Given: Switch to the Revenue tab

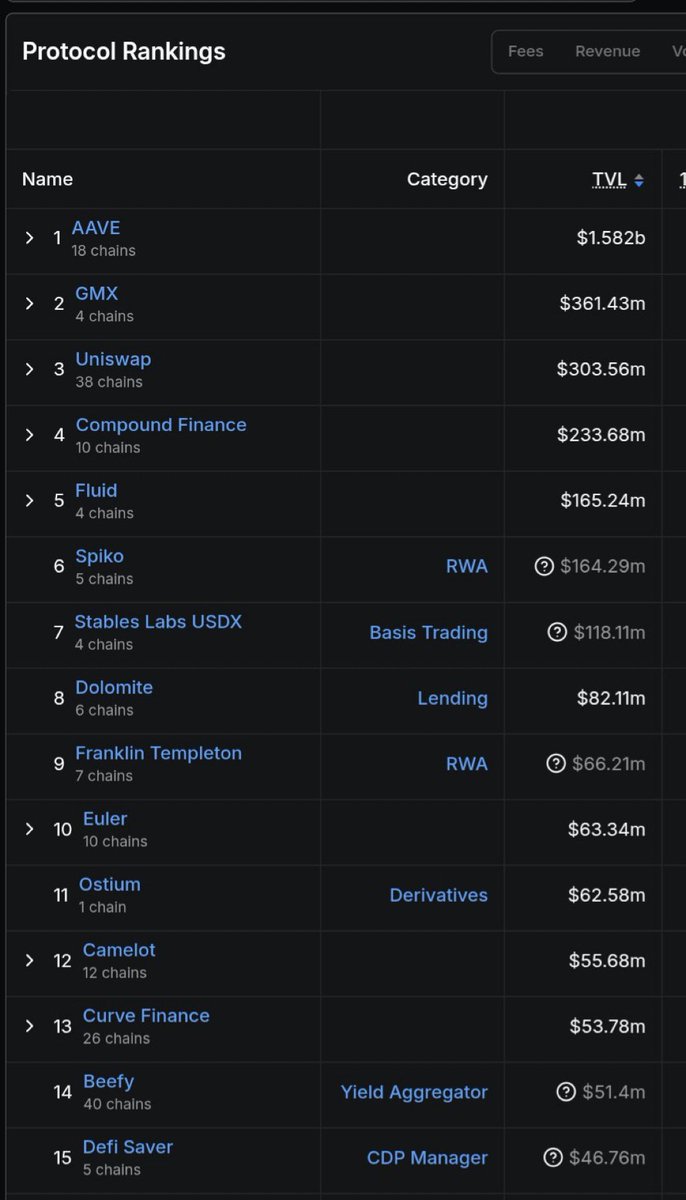Looking at the screenshot, I should (607, 51).
